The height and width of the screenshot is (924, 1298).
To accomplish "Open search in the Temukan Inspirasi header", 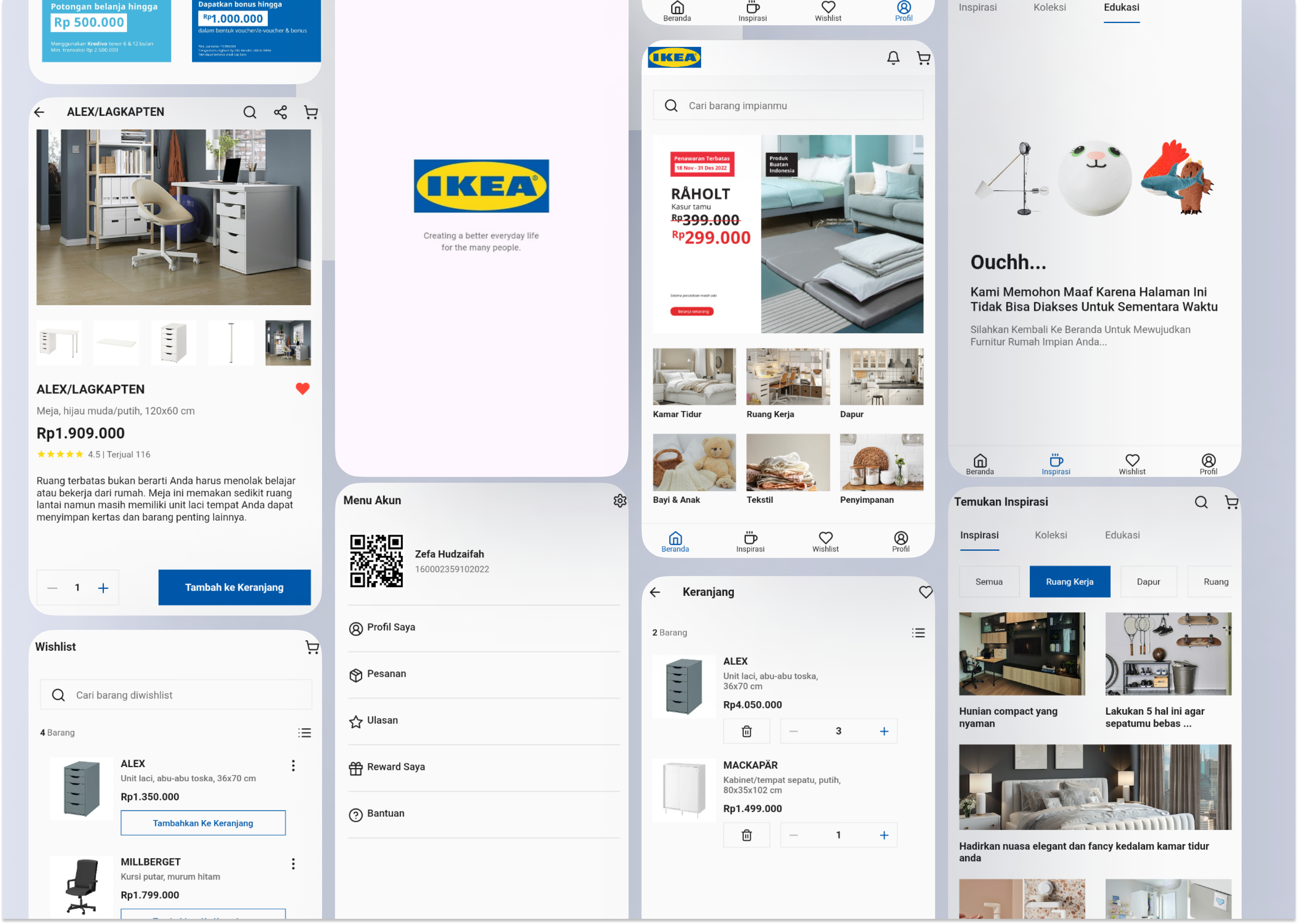I will coord(1201,502).
